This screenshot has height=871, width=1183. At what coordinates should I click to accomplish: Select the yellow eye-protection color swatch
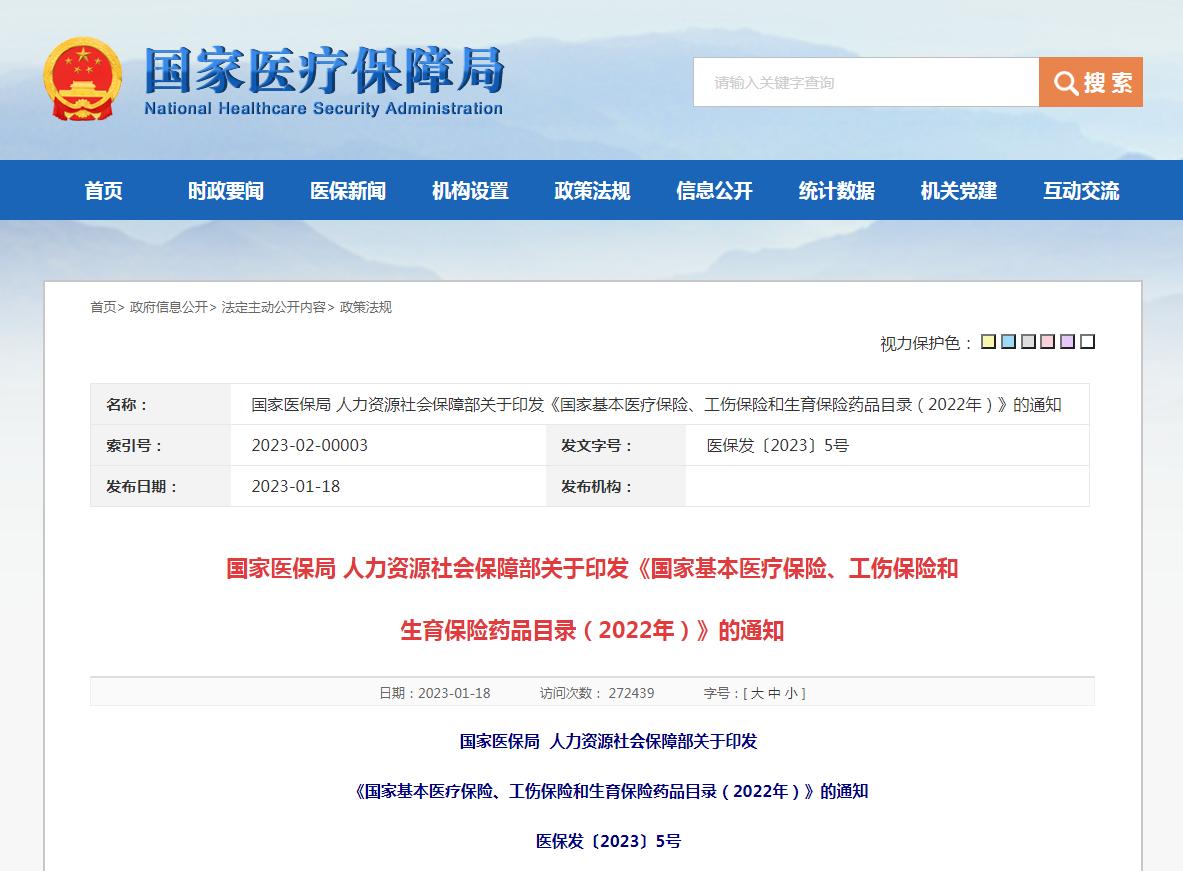(989, 342)
